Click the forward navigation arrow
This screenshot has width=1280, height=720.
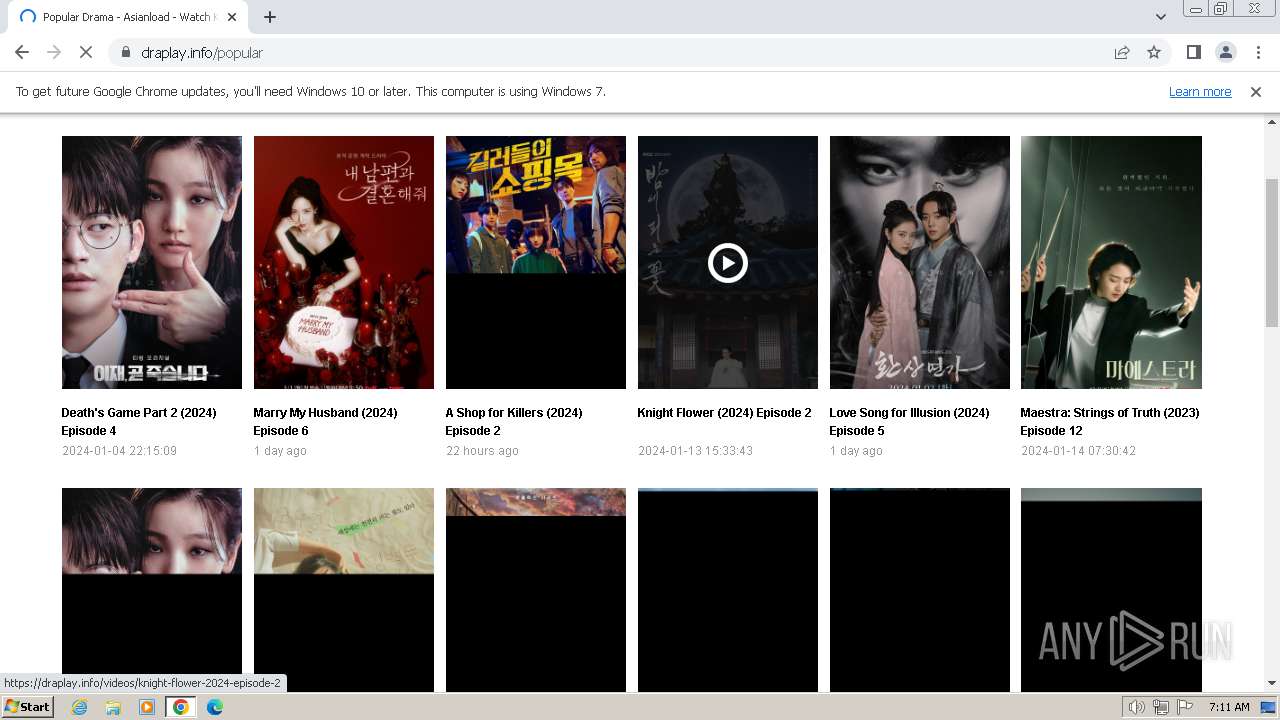point(54,52)
